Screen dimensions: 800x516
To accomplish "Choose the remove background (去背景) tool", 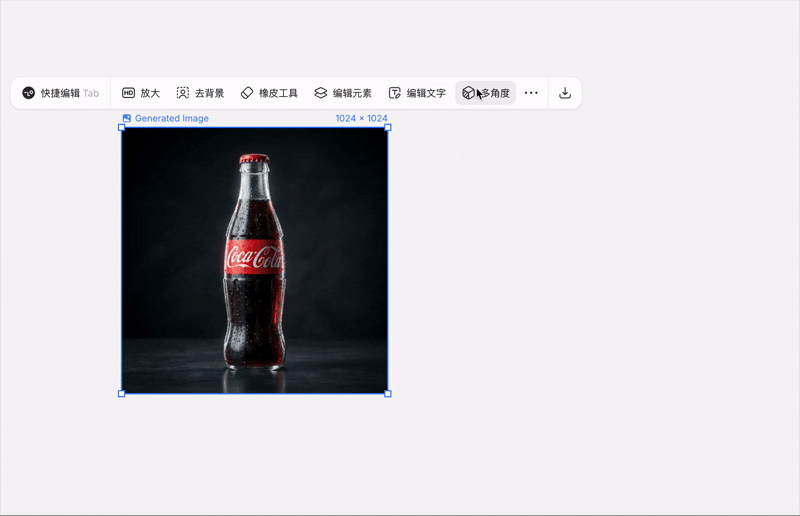I will (x=201, y=93).
